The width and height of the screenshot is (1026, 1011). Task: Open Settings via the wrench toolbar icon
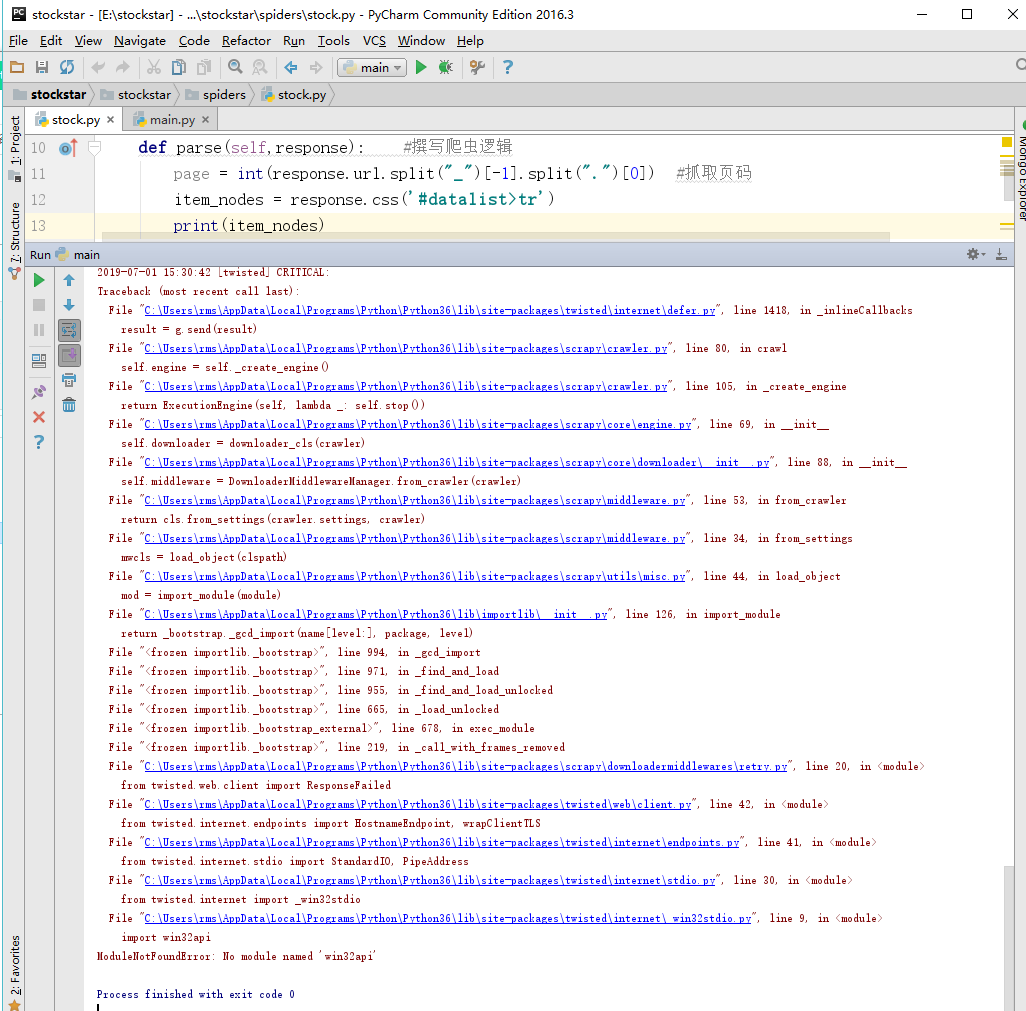click(x=477, y=67)
